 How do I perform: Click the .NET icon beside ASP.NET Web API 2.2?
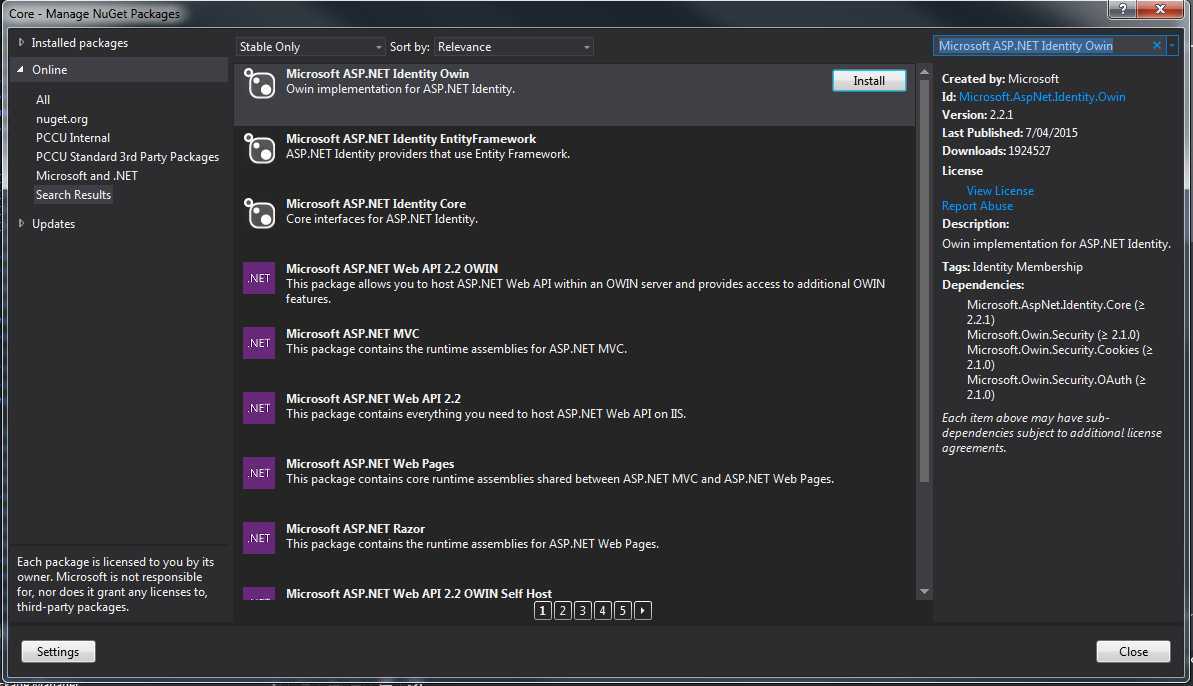coord(259,408)
